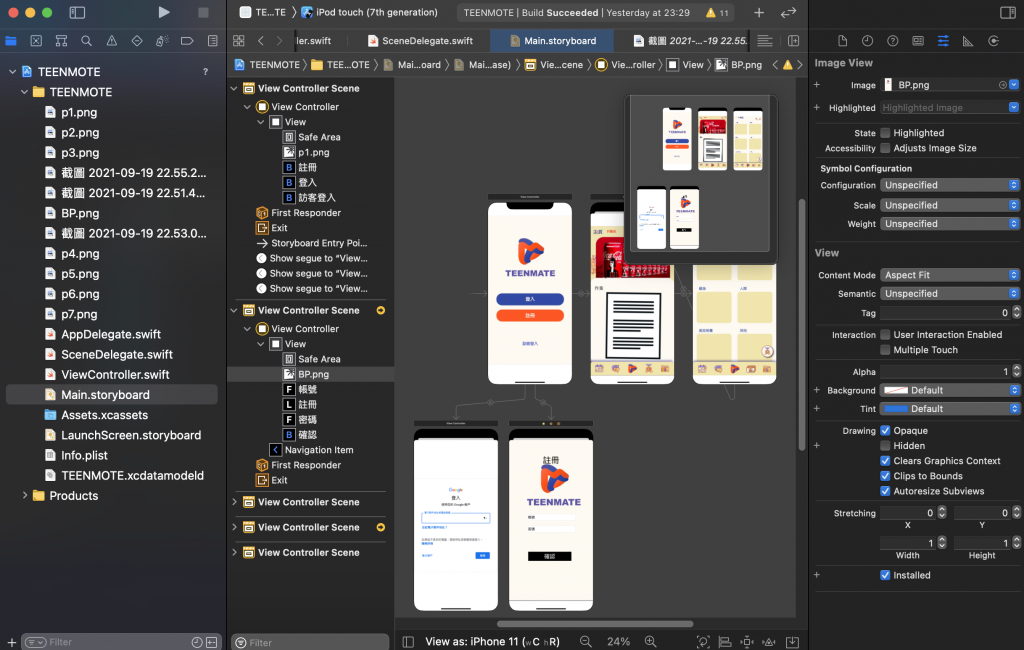Show the Attributes inspector

tap(943, 41)
